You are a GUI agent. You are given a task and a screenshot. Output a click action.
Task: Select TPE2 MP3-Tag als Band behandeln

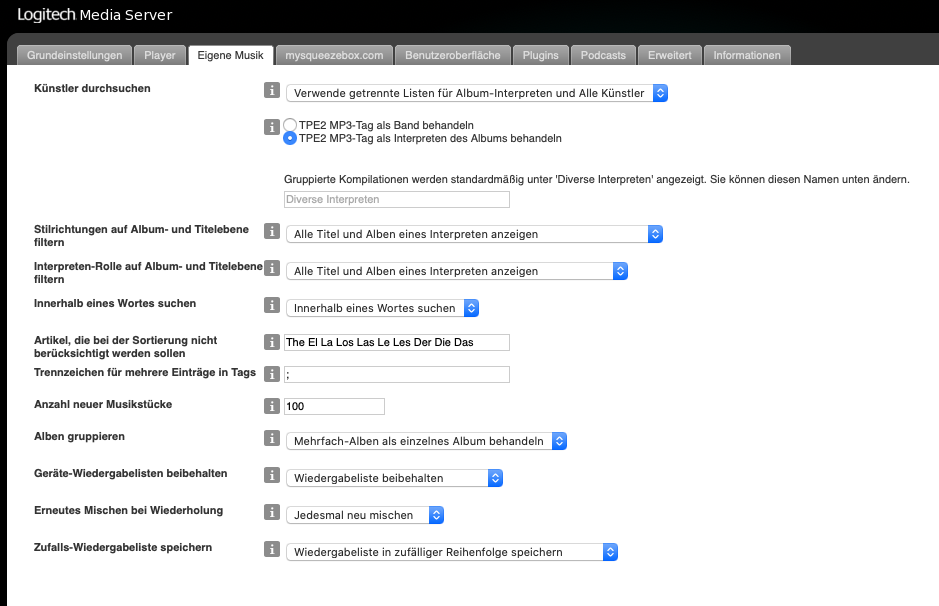(290, 125)
